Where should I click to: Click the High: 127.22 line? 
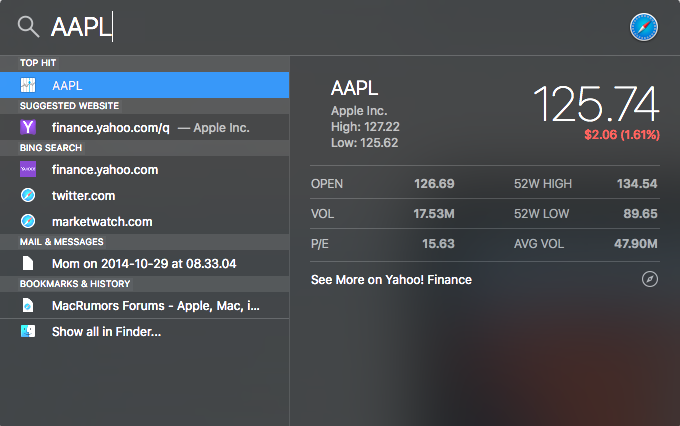click(365, 127)
